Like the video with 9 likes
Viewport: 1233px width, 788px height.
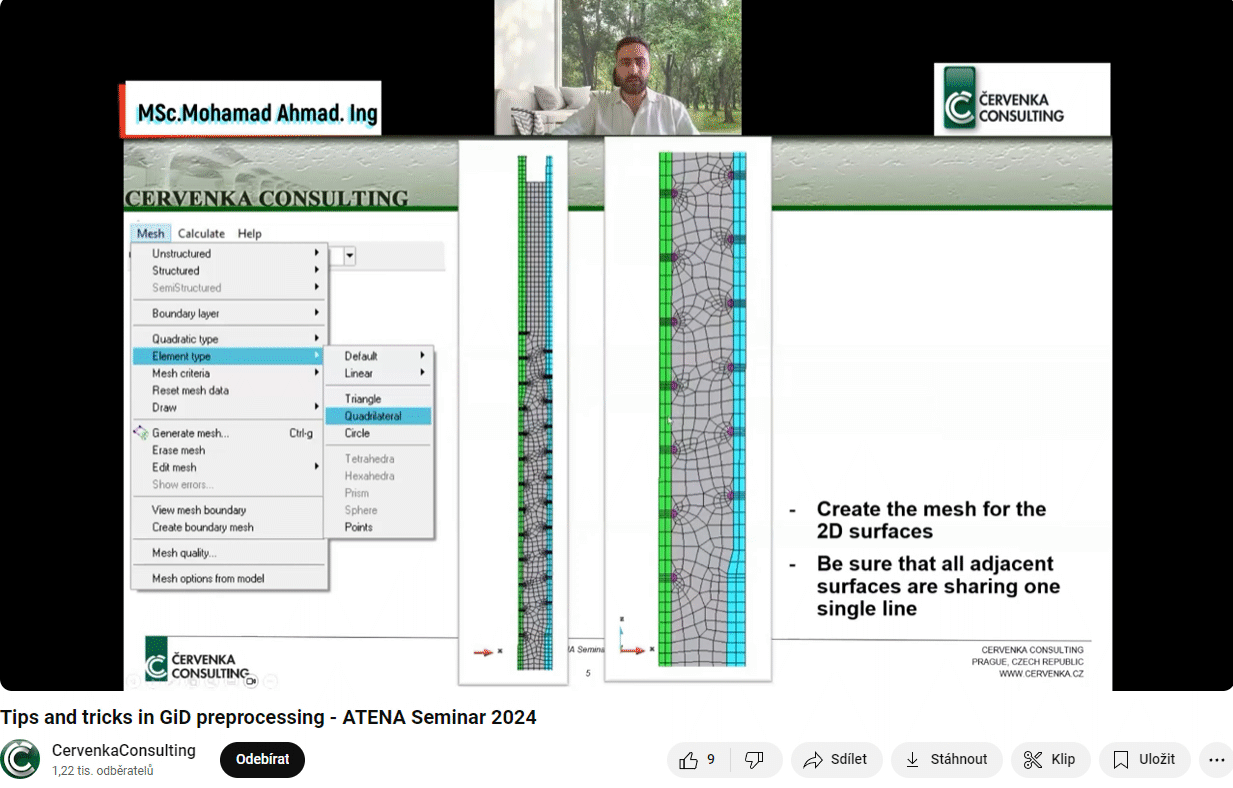[x=696, y=760]
